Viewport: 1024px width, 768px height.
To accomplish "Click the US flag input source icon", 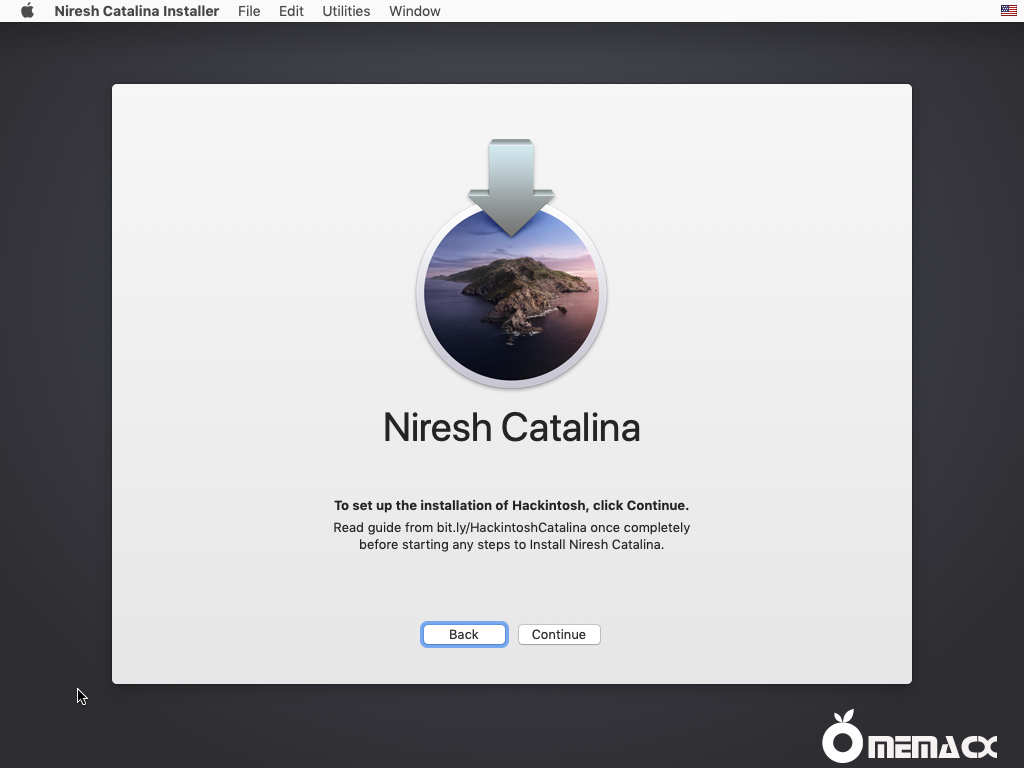I will [x=1008, y=11].
